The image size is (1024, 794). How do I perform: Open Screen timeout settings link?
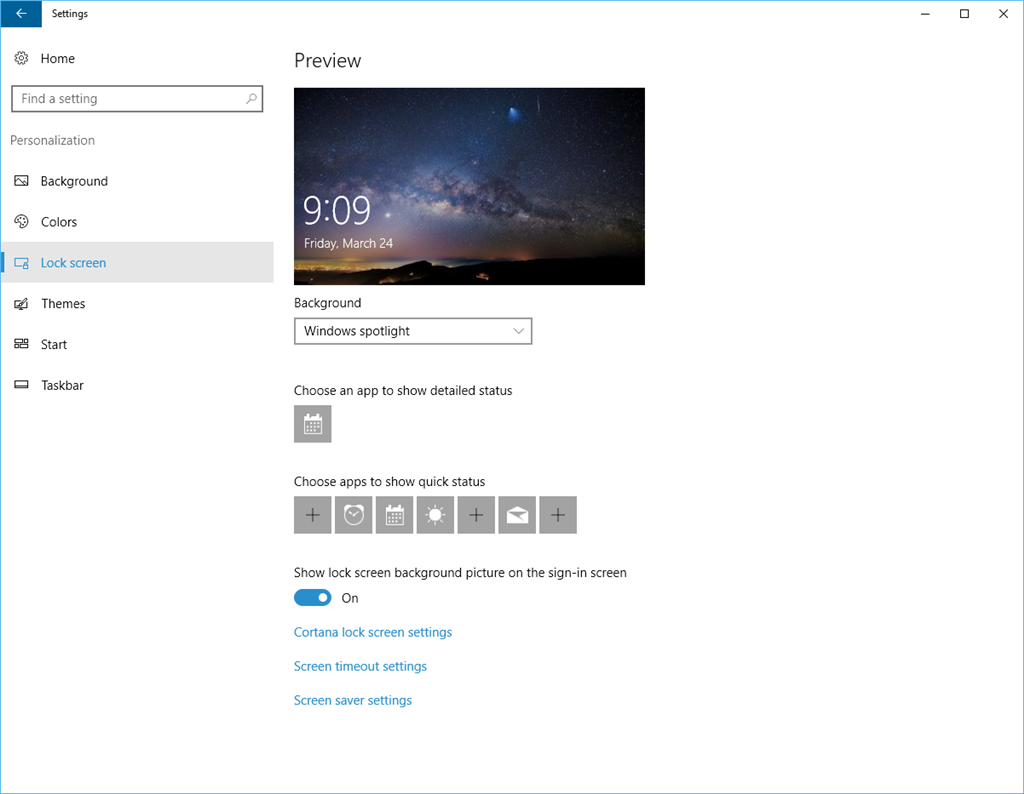360,666
